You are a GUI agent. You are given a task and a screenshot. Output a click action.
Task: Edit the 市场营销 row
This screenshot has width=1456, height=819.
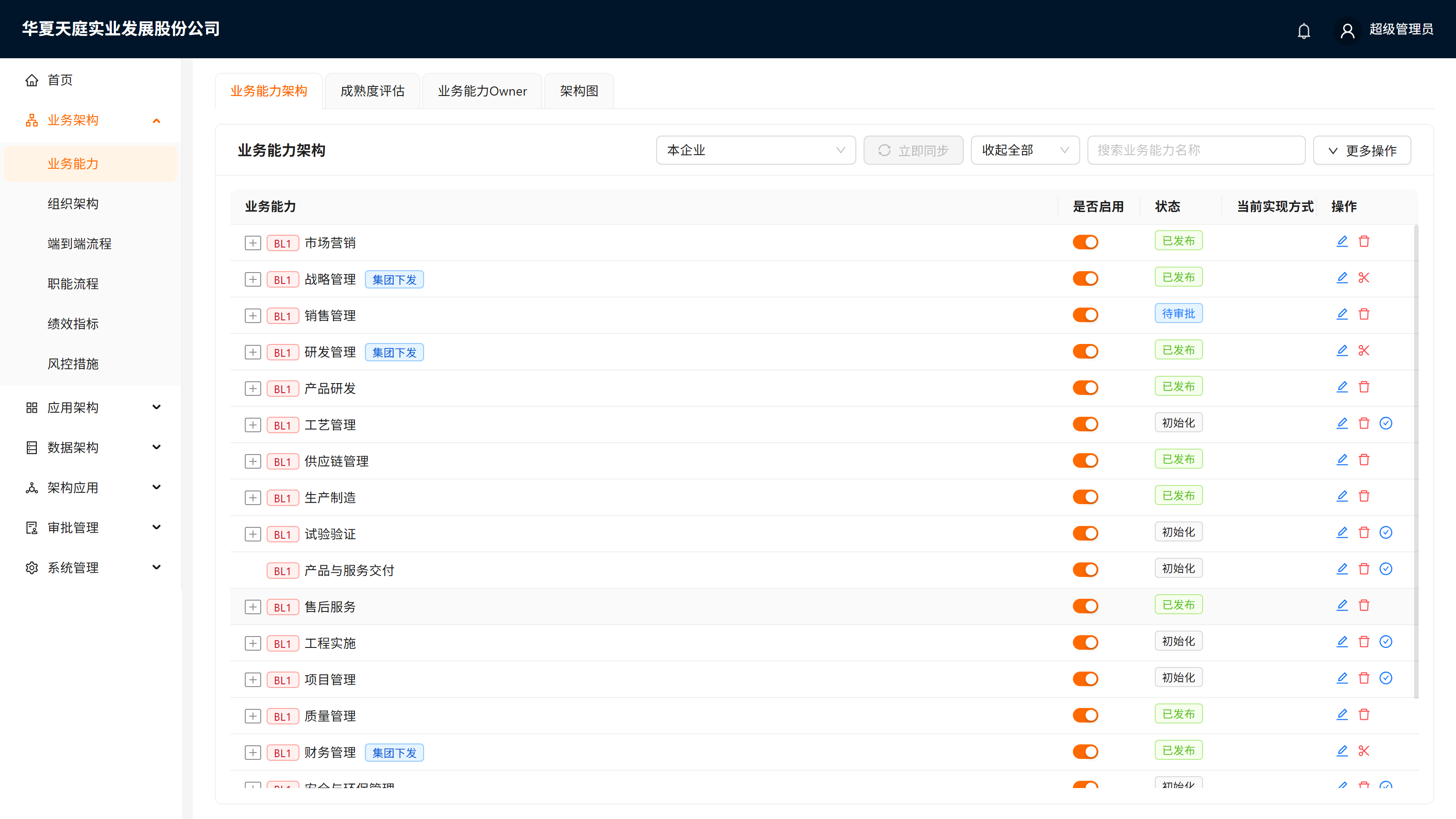[x=1342, y=241]
